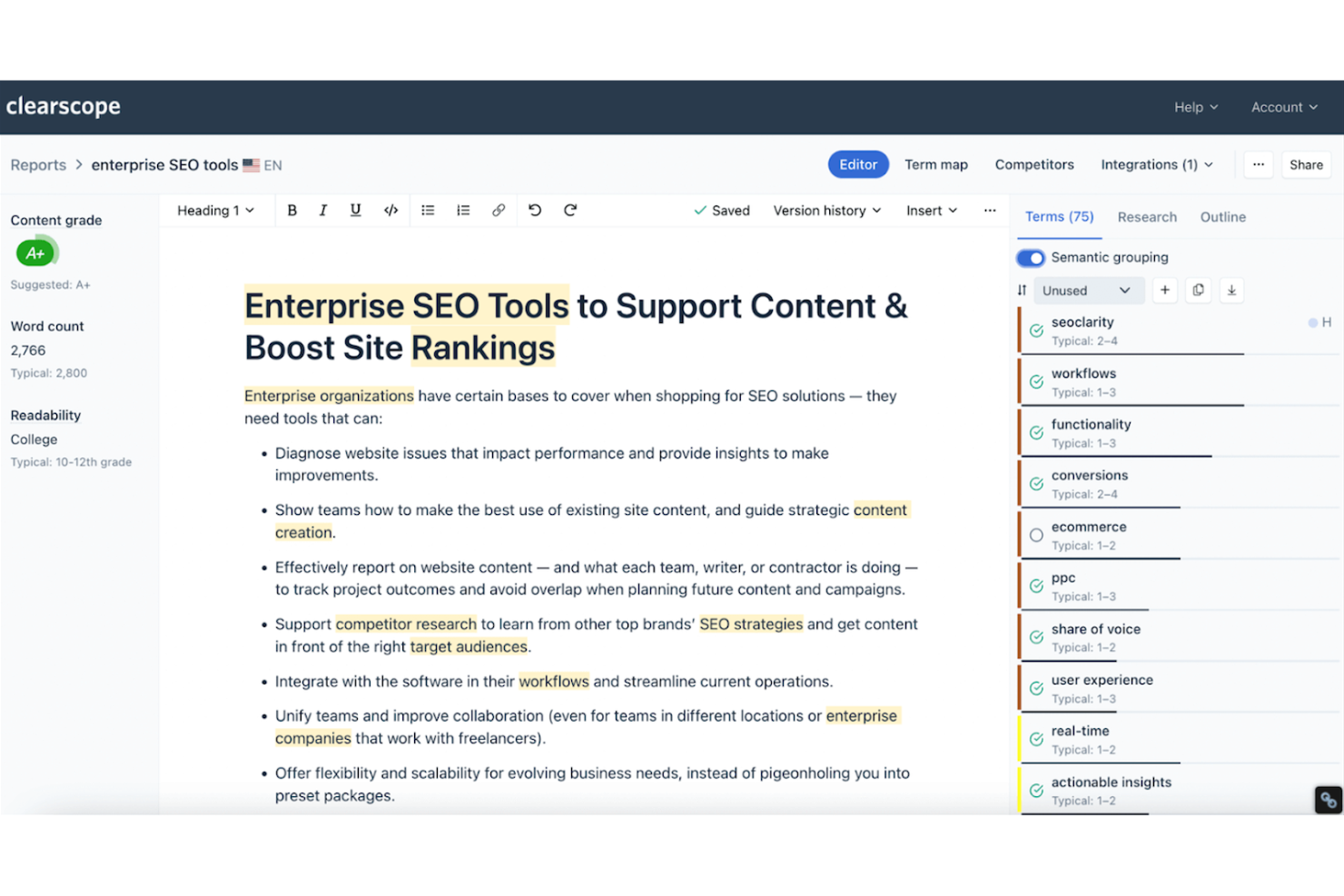Click the highlighted 'target audiences' term

tap(469, 646)
